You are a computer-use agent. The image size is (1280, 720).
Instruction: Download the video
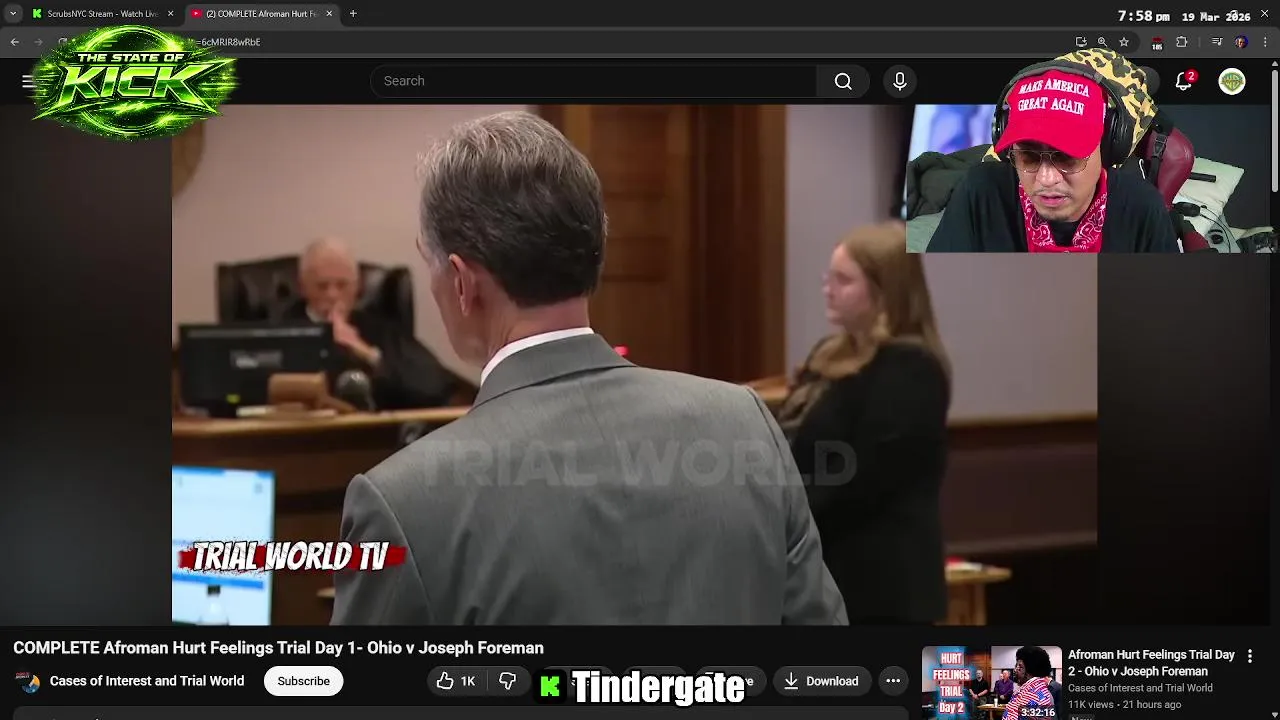tap(820, 681)
